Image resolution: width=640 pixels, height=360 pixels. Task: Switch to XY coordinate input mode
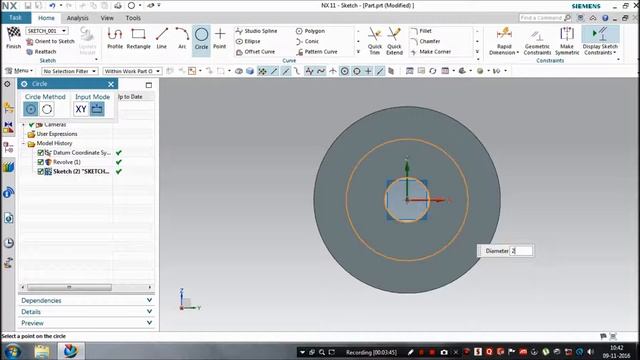click(x=81, y=109)
